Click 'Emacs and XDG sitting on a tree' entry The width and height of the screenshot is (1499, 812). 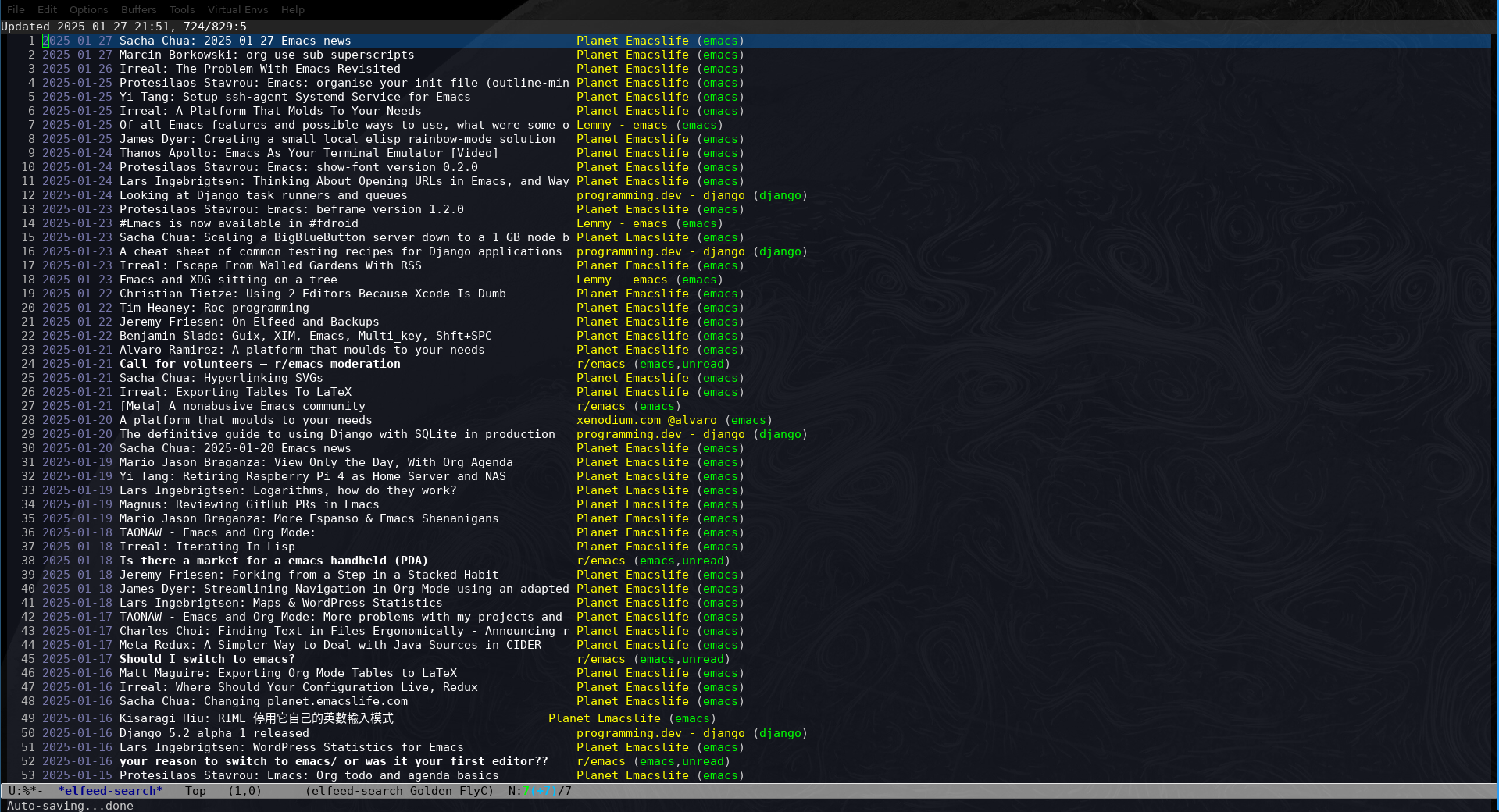[228, 280]
